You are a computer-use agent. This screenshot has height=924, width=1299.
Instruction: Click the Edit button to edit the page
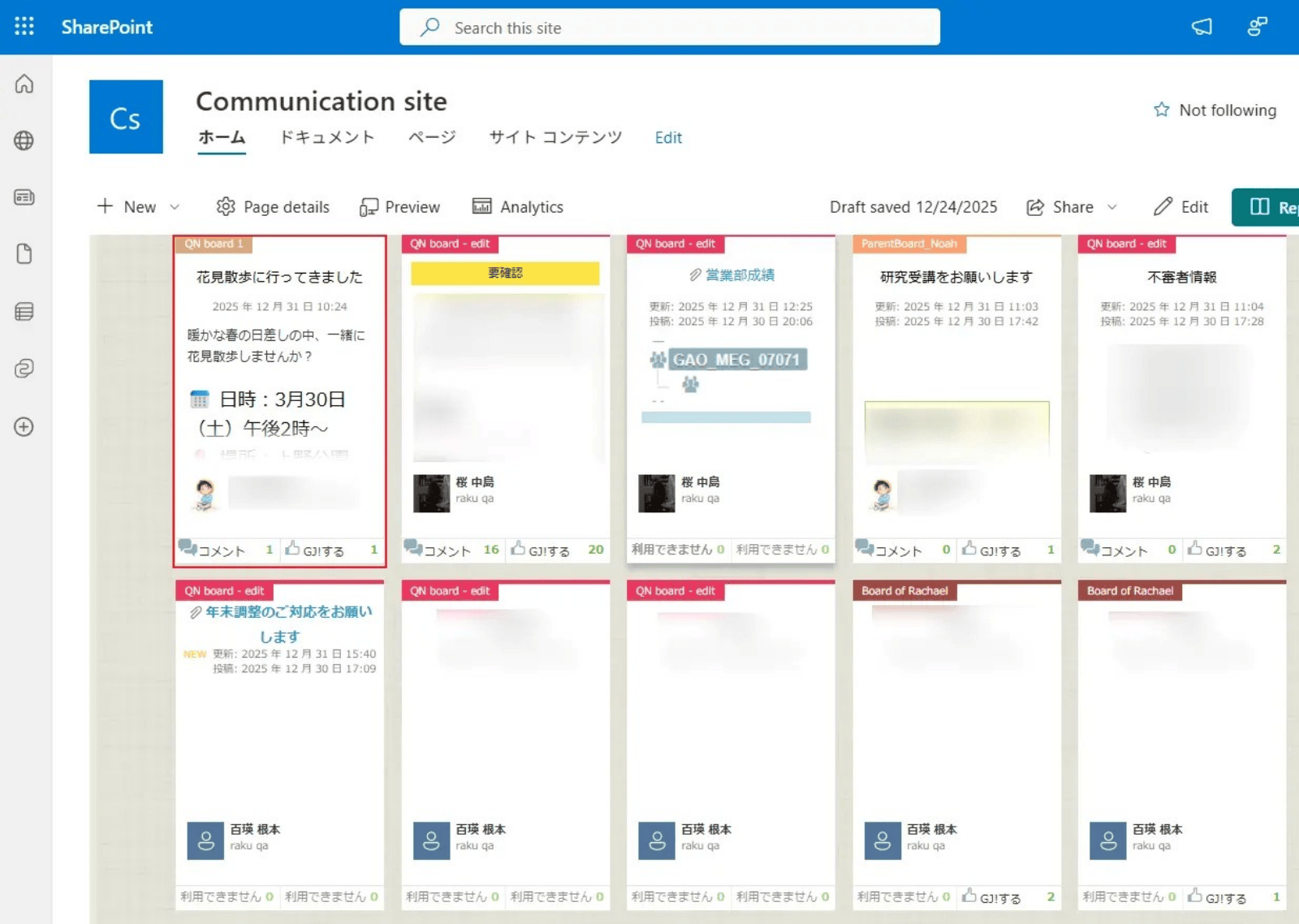pyautogui.click(x=1180, y=206)
